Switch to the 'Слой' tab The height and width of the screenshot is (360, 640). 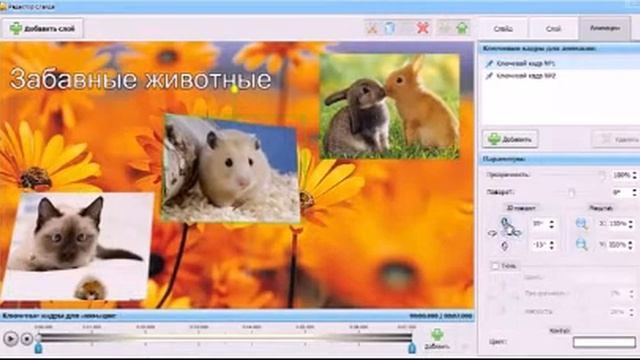[553, 29]
